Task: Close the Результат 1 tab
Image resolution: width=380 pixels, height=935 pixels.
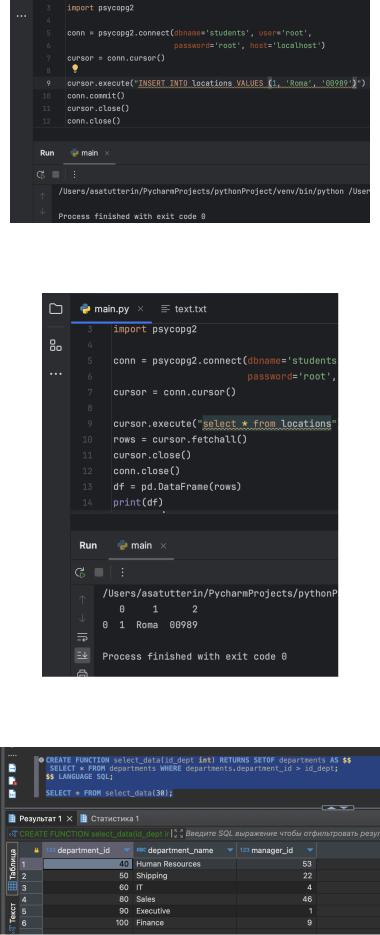Action: [69, 819]
